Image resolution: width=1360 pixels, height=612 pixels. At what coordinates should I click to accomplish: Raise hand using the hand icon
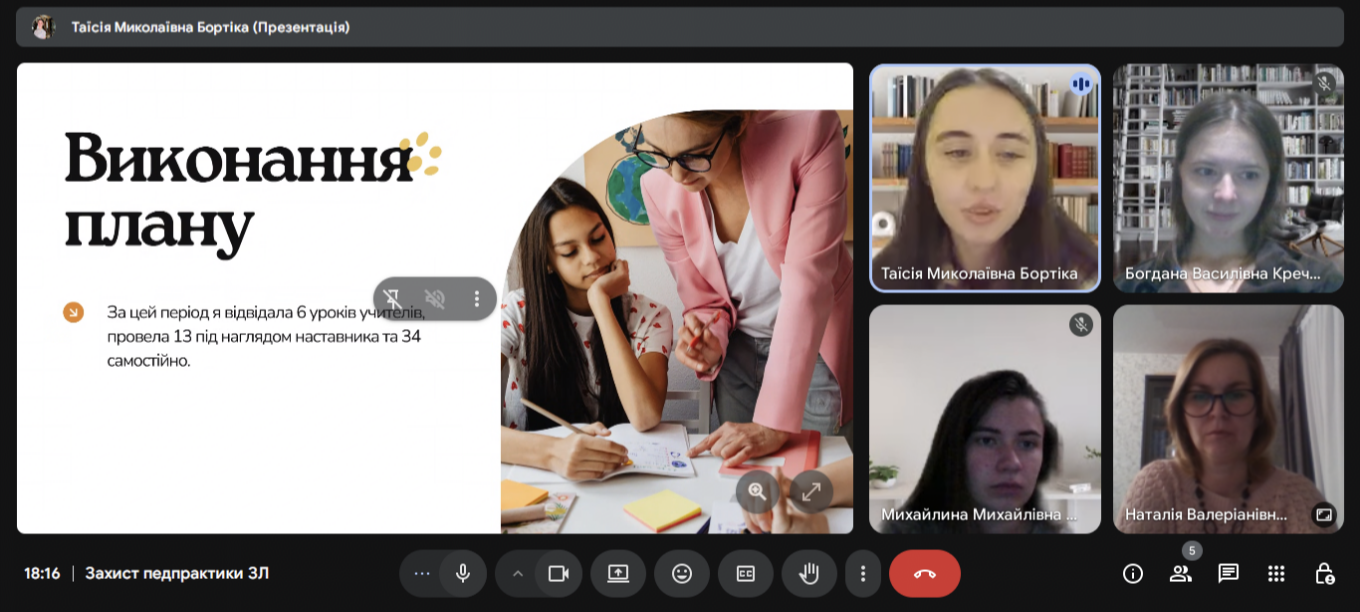click(x=809, y=573)
